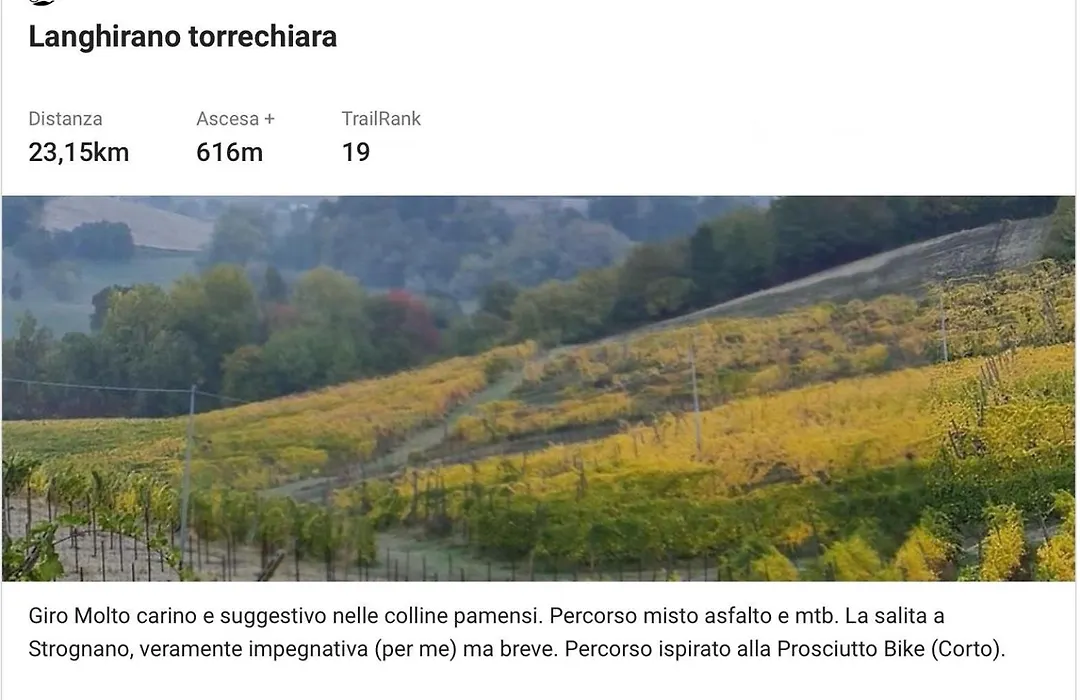Click the TrailRank score 19
The height and width of the screenshot is (700, 1080).
[x=356, y=152]
